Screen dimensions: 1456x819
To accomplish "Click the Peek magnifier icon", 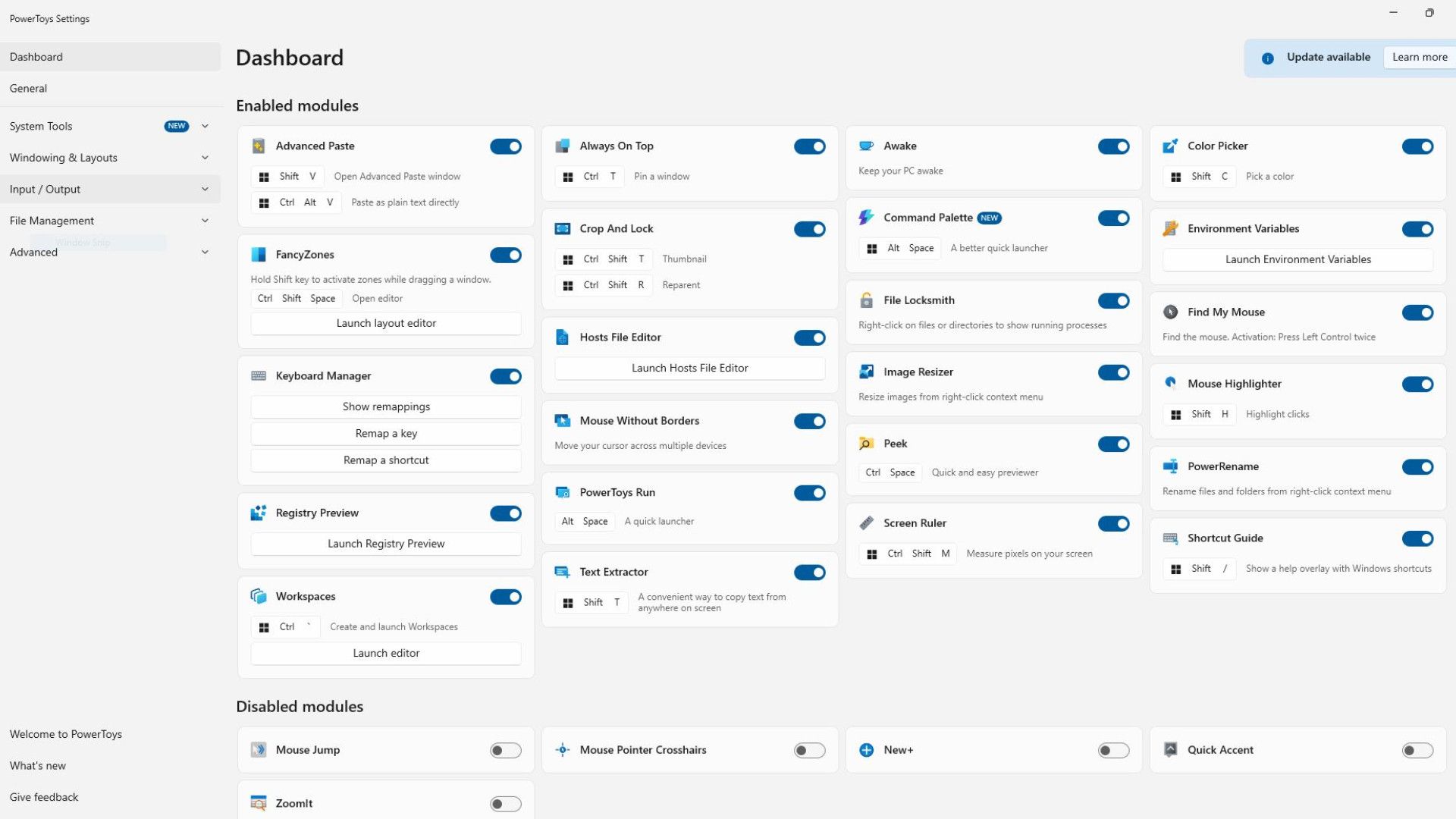I will click(x=866, y=444).
